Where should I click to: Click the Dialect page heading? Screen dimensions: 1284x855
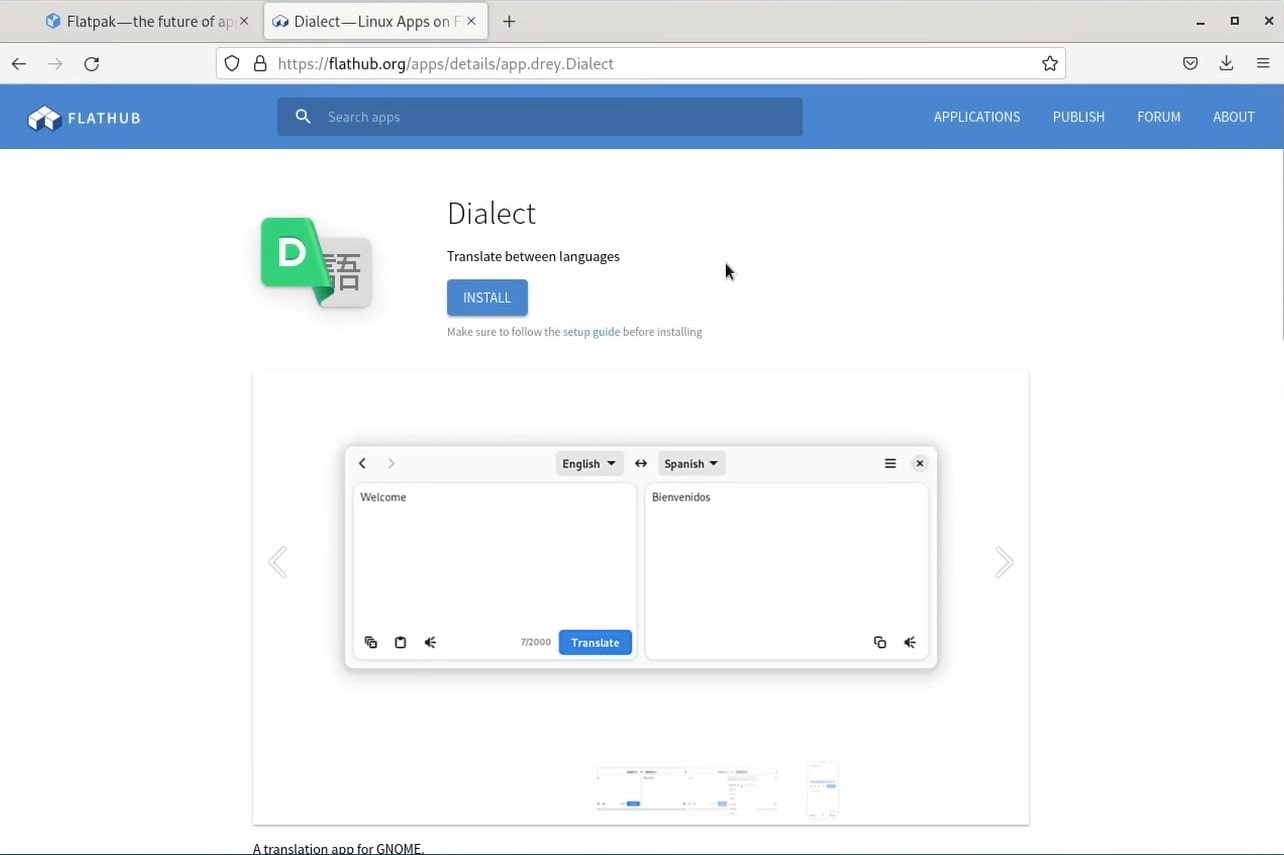point(491,213)
